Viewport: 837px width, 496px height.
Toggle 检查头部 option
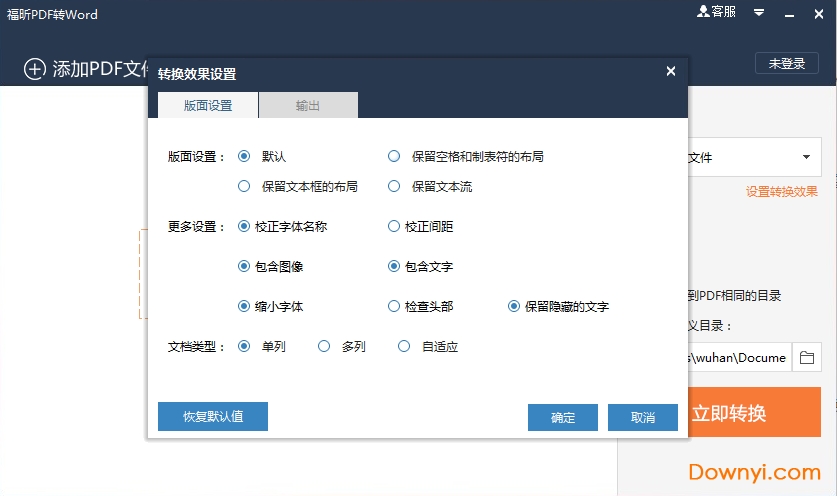pyautogui.click(x=394, y=306)
